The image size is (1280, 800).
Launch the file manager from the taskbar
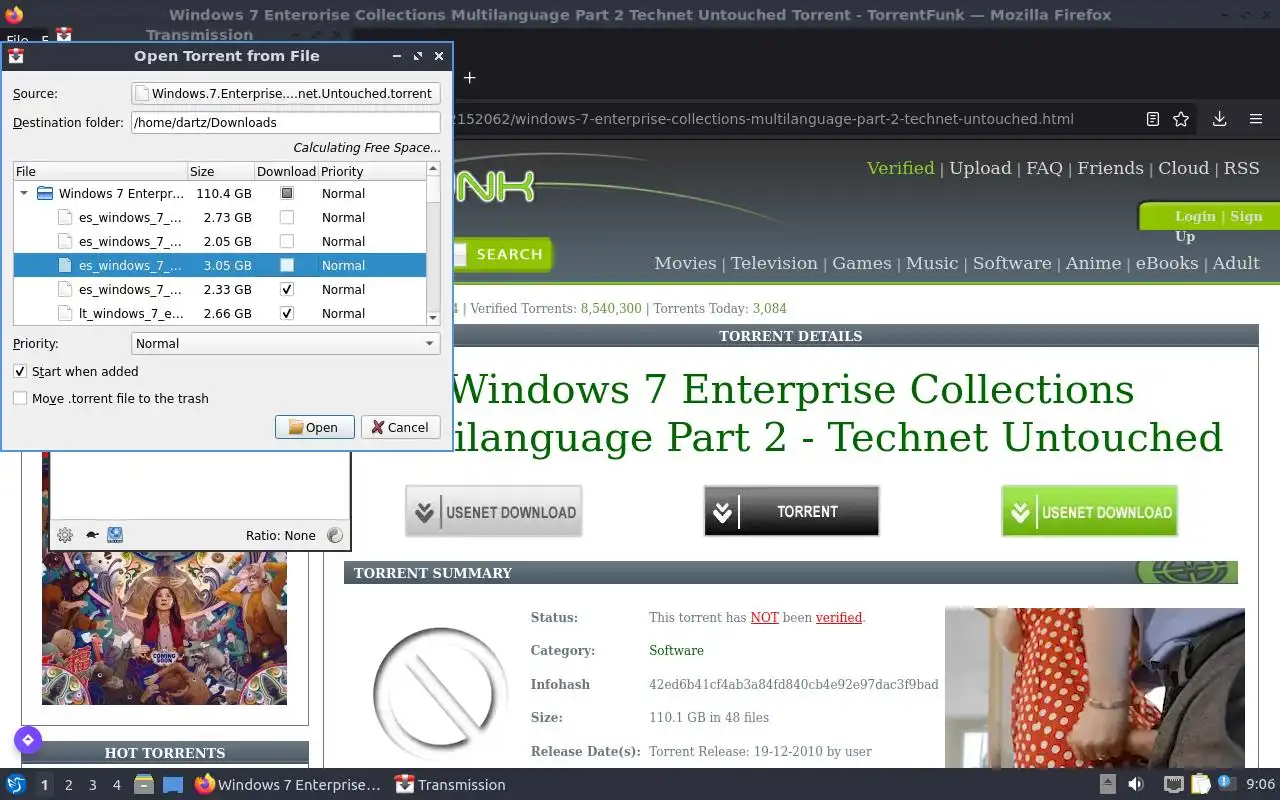pyautogui.click(x=144, y=785)
